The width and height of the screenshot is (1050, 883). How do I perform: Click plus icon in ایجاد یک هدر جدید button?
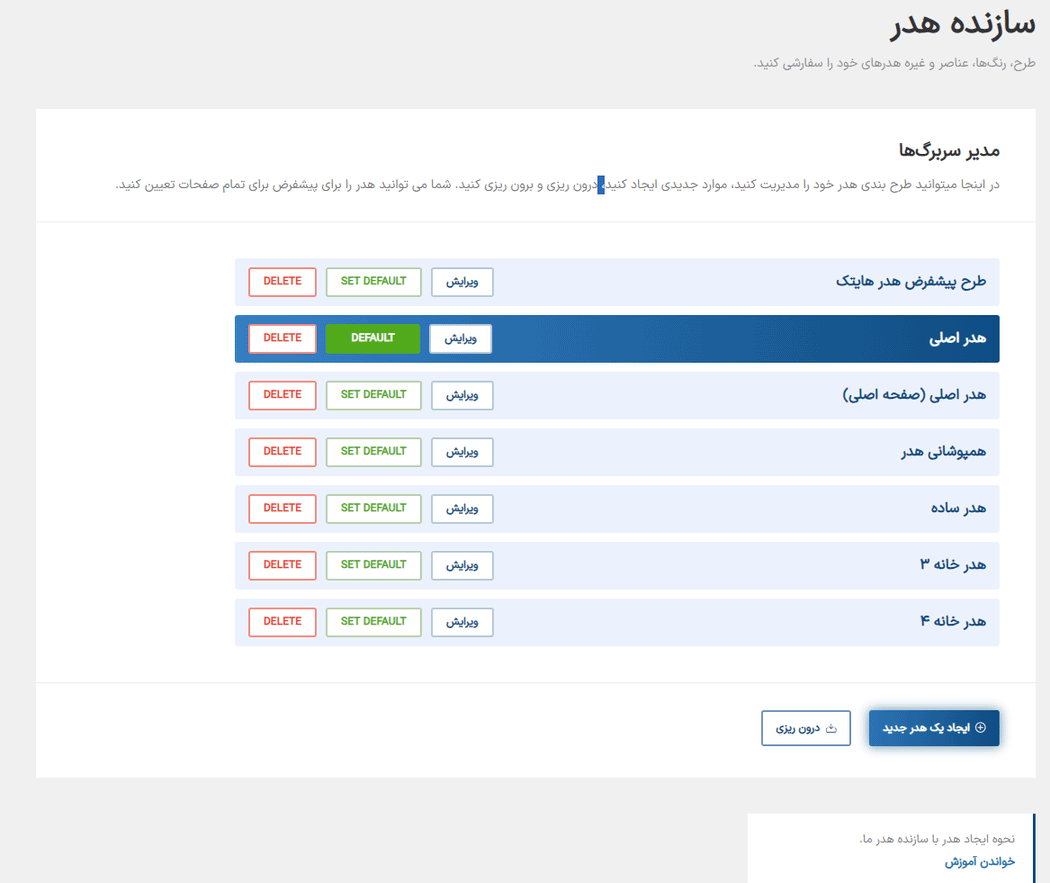click(980, 728)
